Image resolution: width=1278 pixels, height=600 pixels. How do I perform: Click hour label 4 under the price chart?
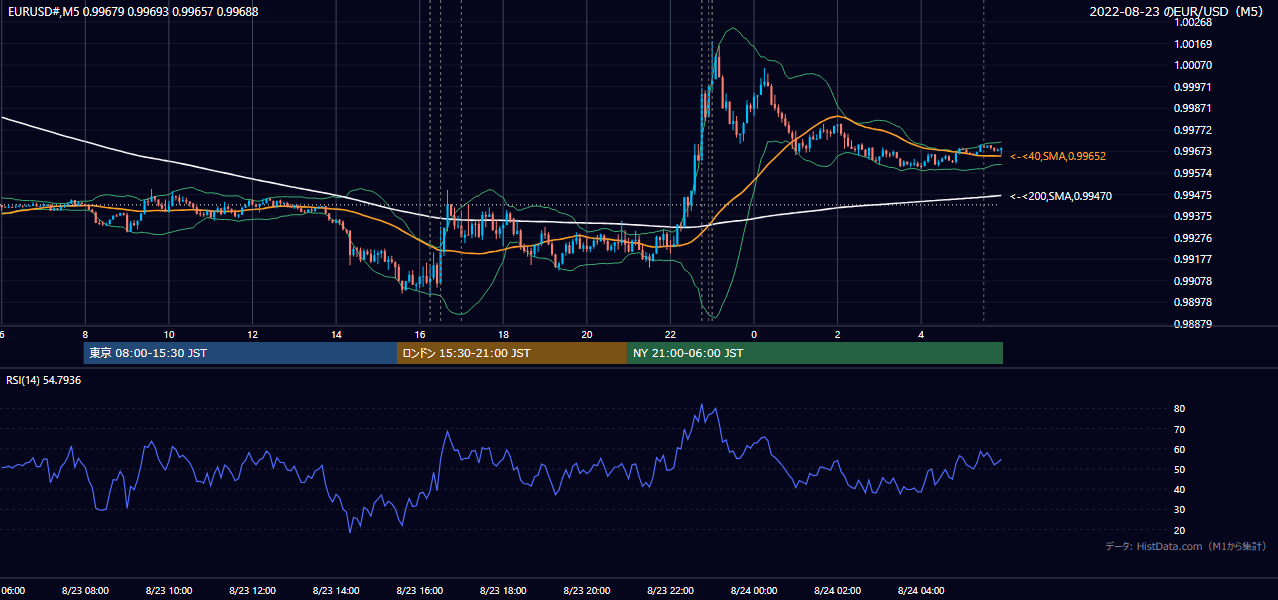[921, 334]
